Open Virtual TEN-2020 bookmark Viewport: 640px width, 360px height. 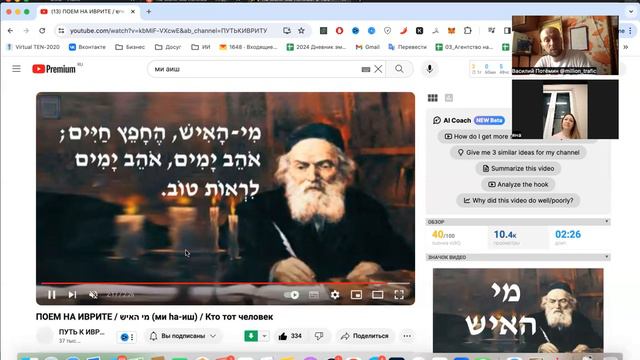pos(33,47)
